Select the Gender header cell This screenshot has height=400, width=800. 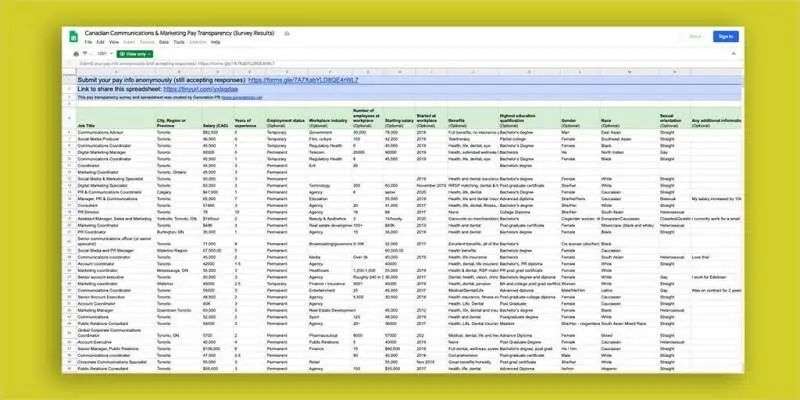(x=580, y=118)
